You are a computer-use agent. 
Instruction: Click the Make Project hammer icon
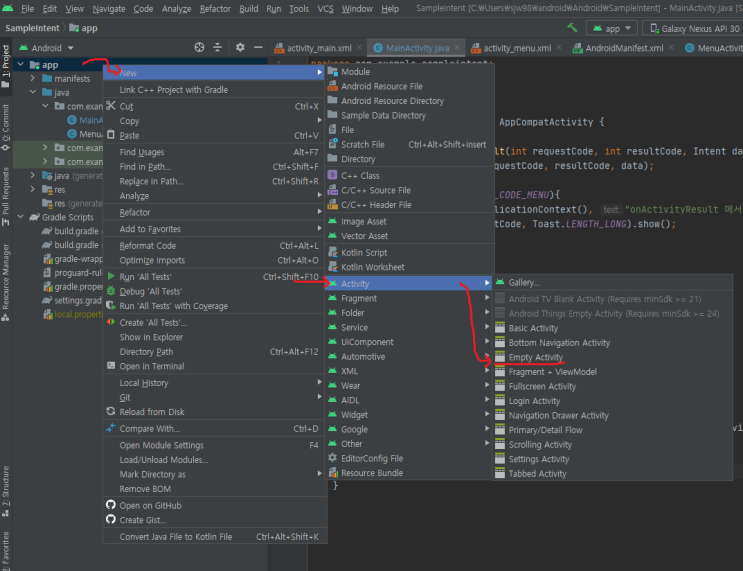(x=572, y=28)
